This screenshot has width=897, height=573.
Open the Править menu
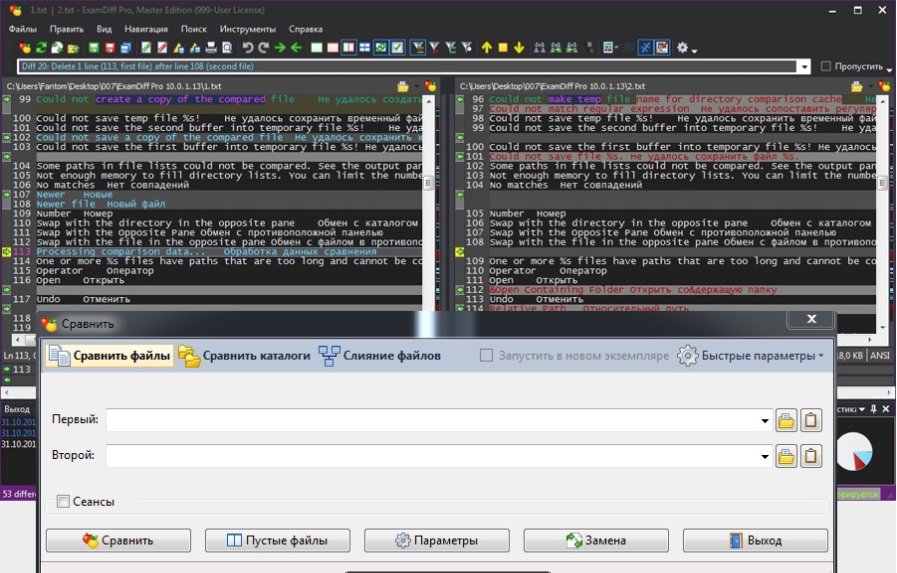click(66, 29)
